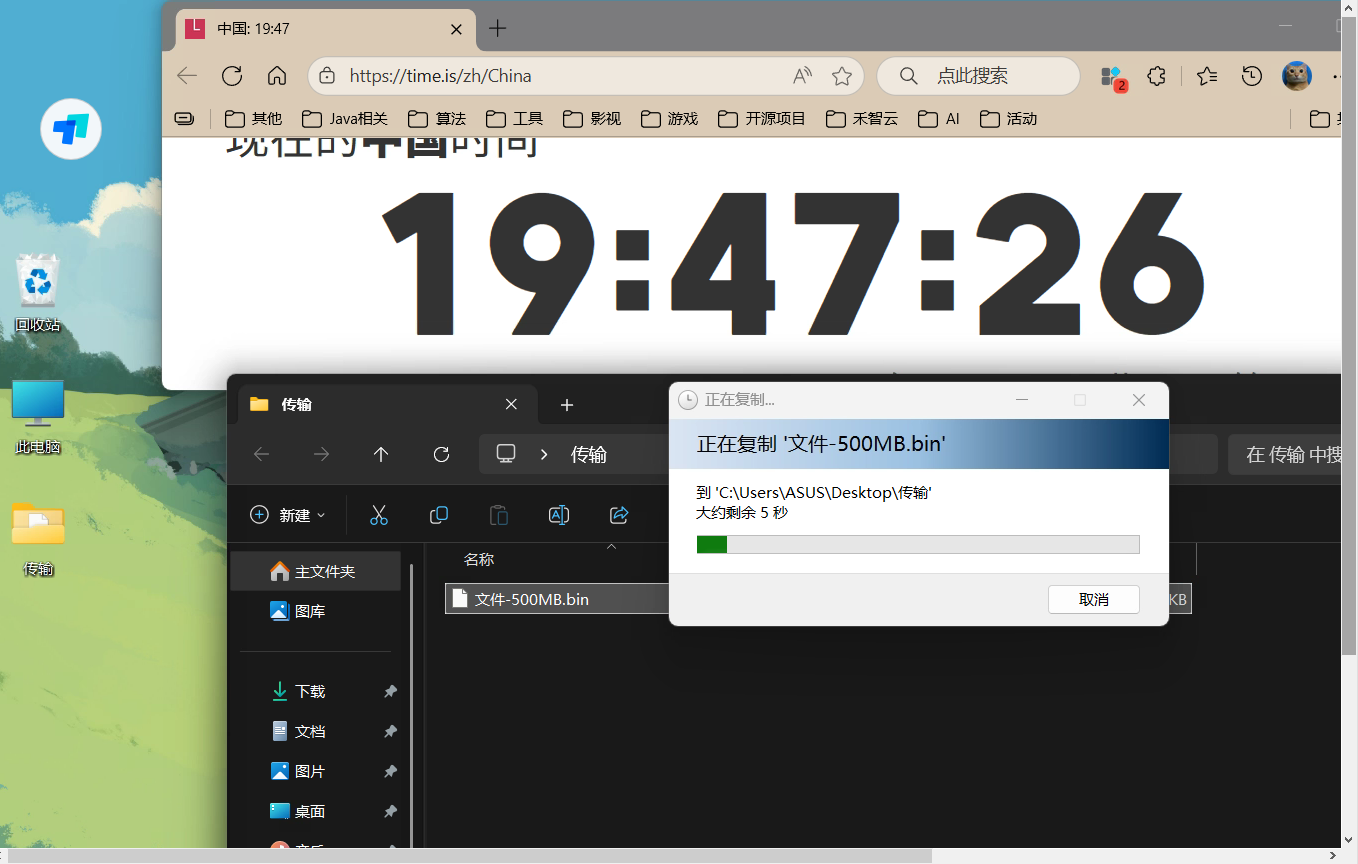Click the 点此搜索 search box

pyautogui.click(x=978, y=76)
